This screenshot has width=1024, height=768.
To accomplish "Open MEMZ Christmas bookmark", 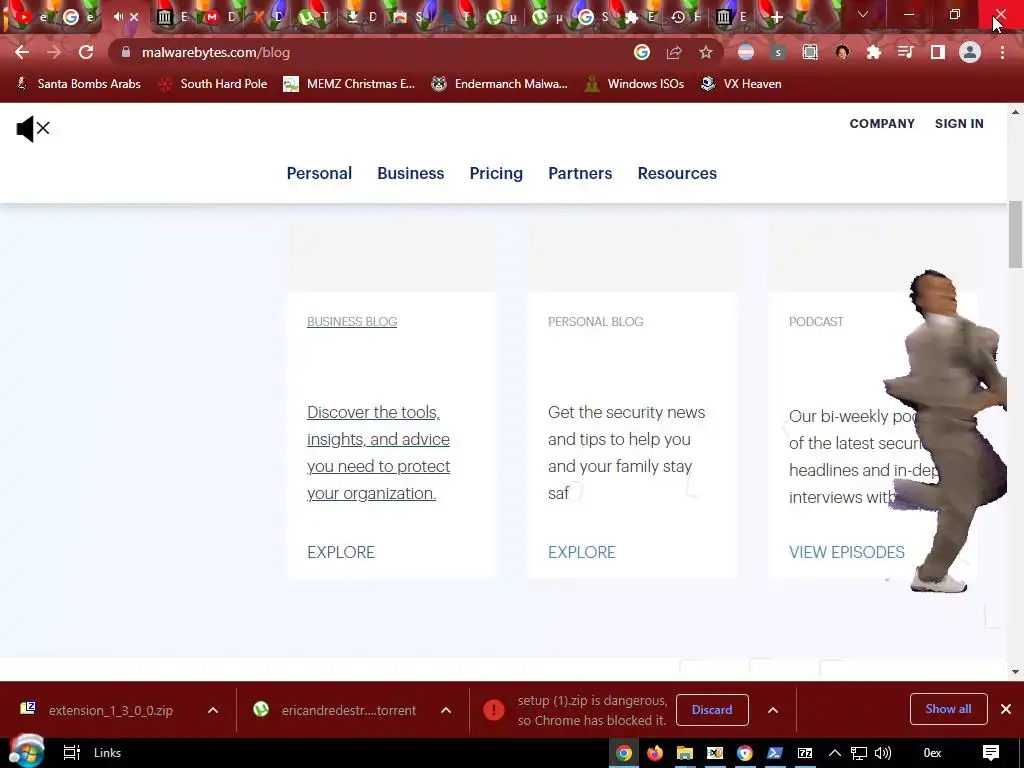I will 349,84.
